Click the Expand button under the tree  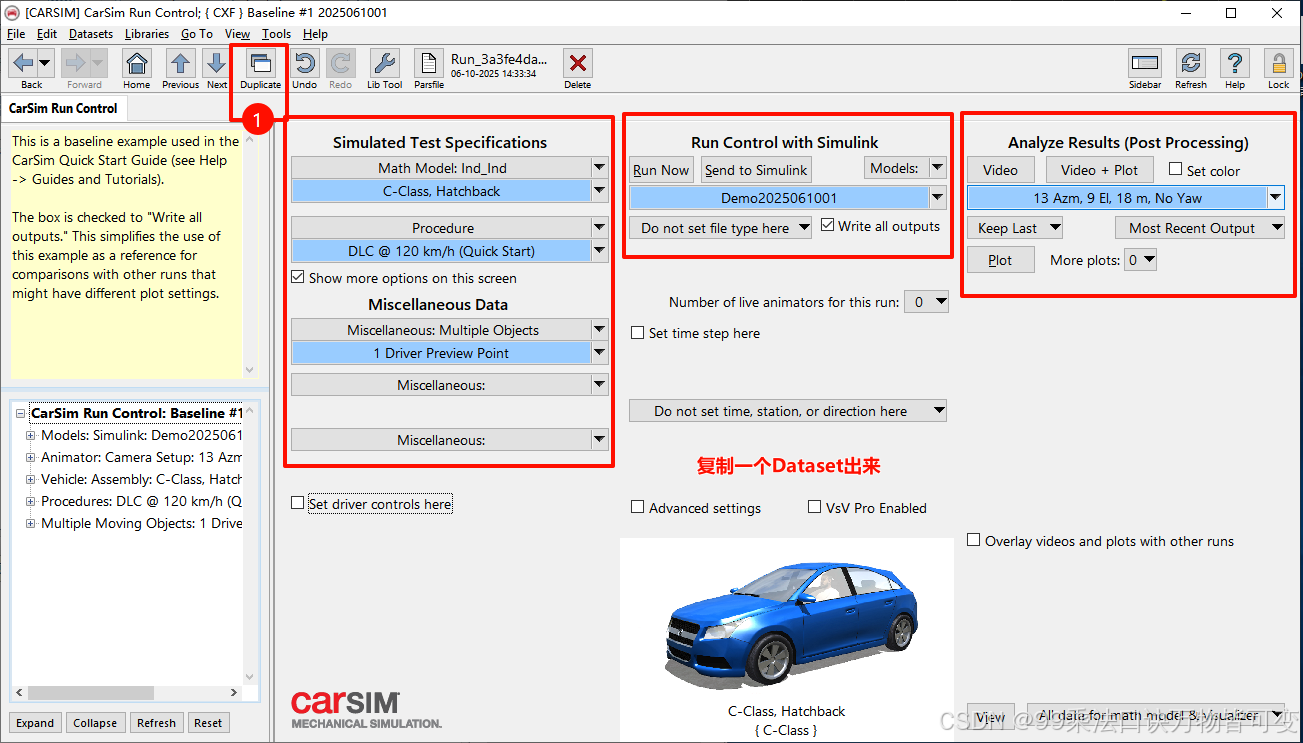(35, 723)
